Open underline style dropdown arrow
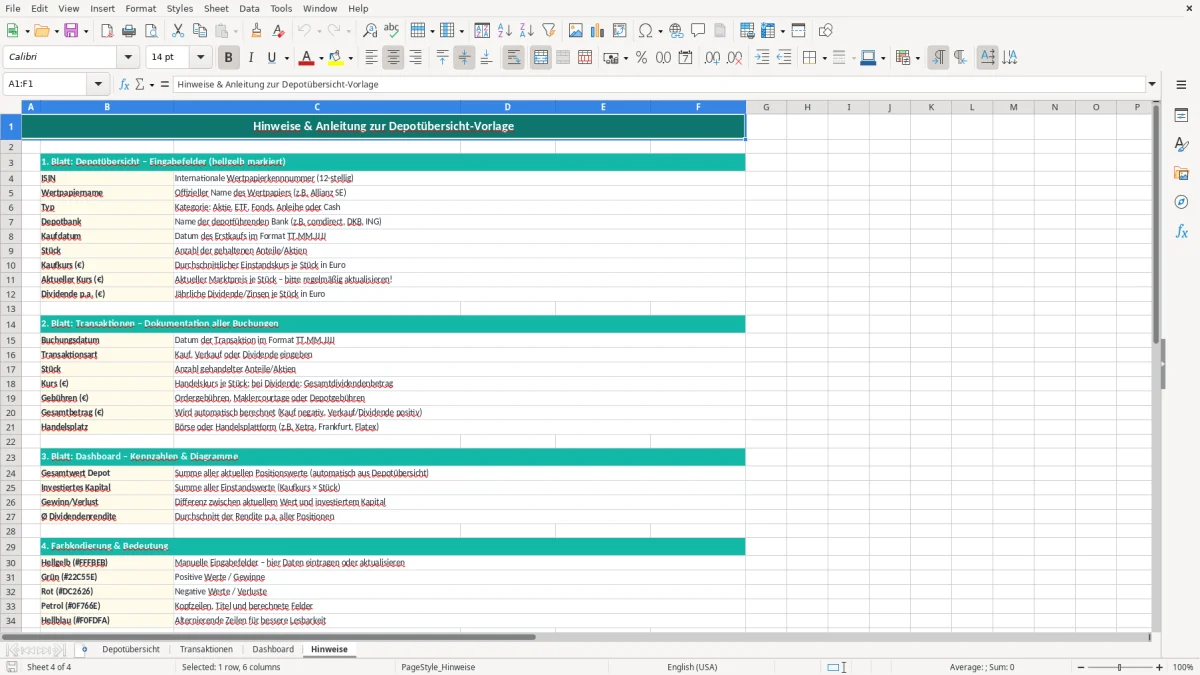1200x675 pixels. (x=286, y=58)
